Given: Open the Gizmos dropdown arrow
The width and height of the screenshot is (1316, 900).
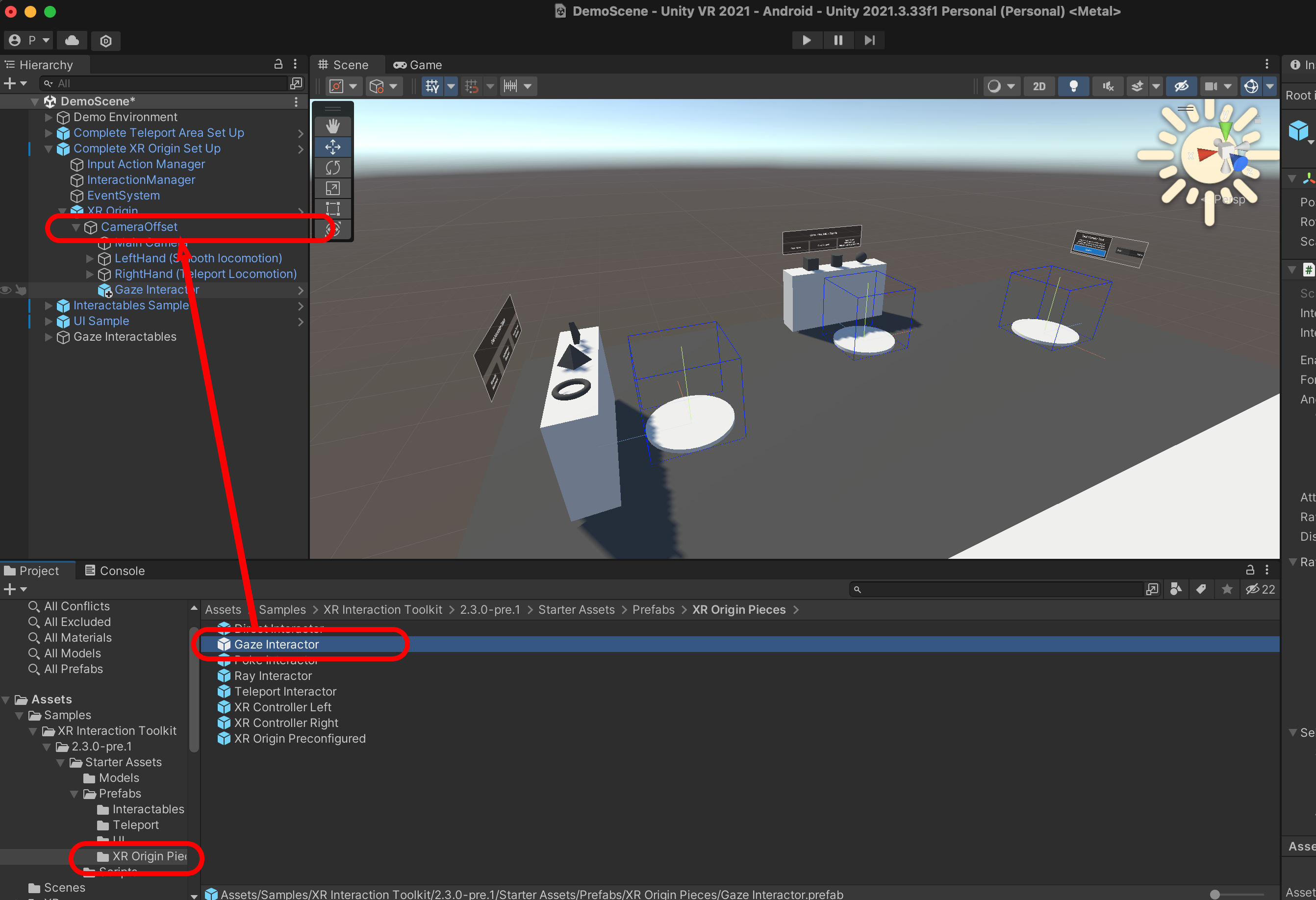Looking at the screenshot, I should pyautogui.click(x=1269, y=86).
